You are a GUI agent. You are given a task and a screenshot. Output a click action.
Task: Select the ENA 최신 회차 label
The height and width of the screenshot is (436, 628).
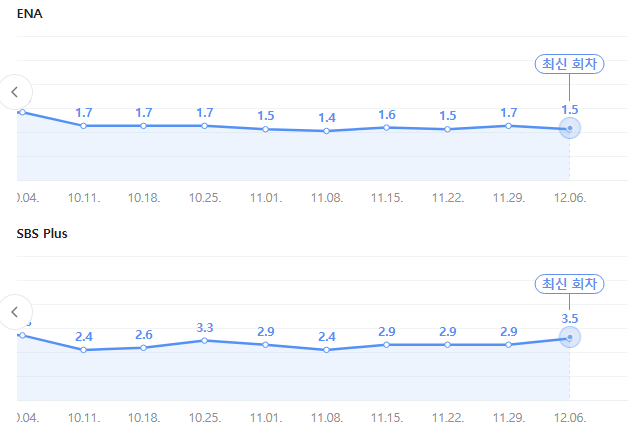[569, 64]
